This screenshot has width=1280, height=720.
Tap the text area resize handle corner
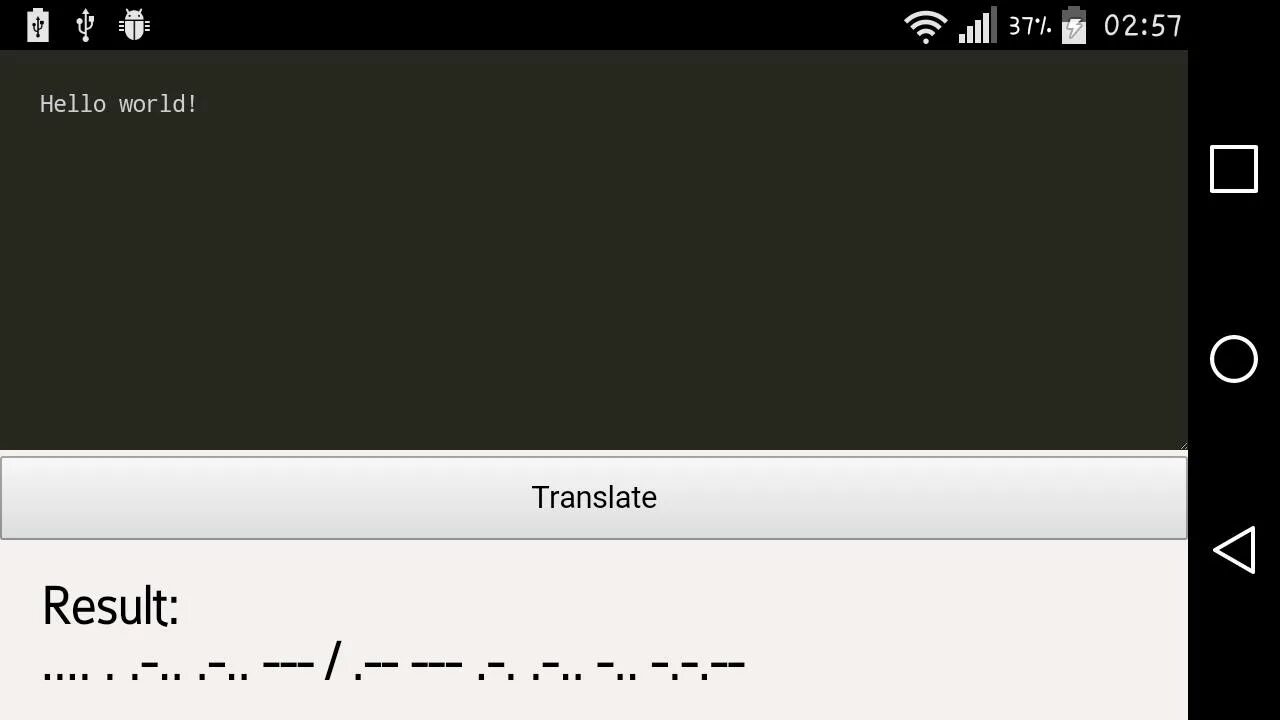pyautogui.click(x=1181, y=445)
